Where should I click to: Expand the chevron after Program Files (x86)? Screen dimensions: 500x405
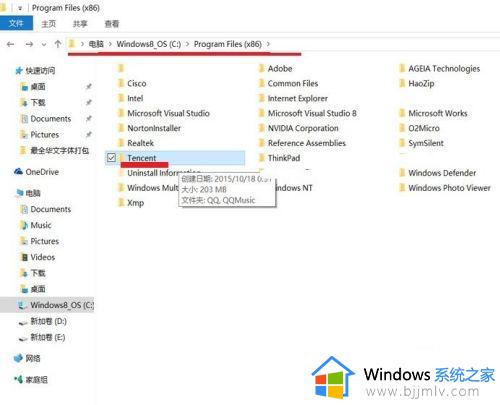[x=268, y=44]
